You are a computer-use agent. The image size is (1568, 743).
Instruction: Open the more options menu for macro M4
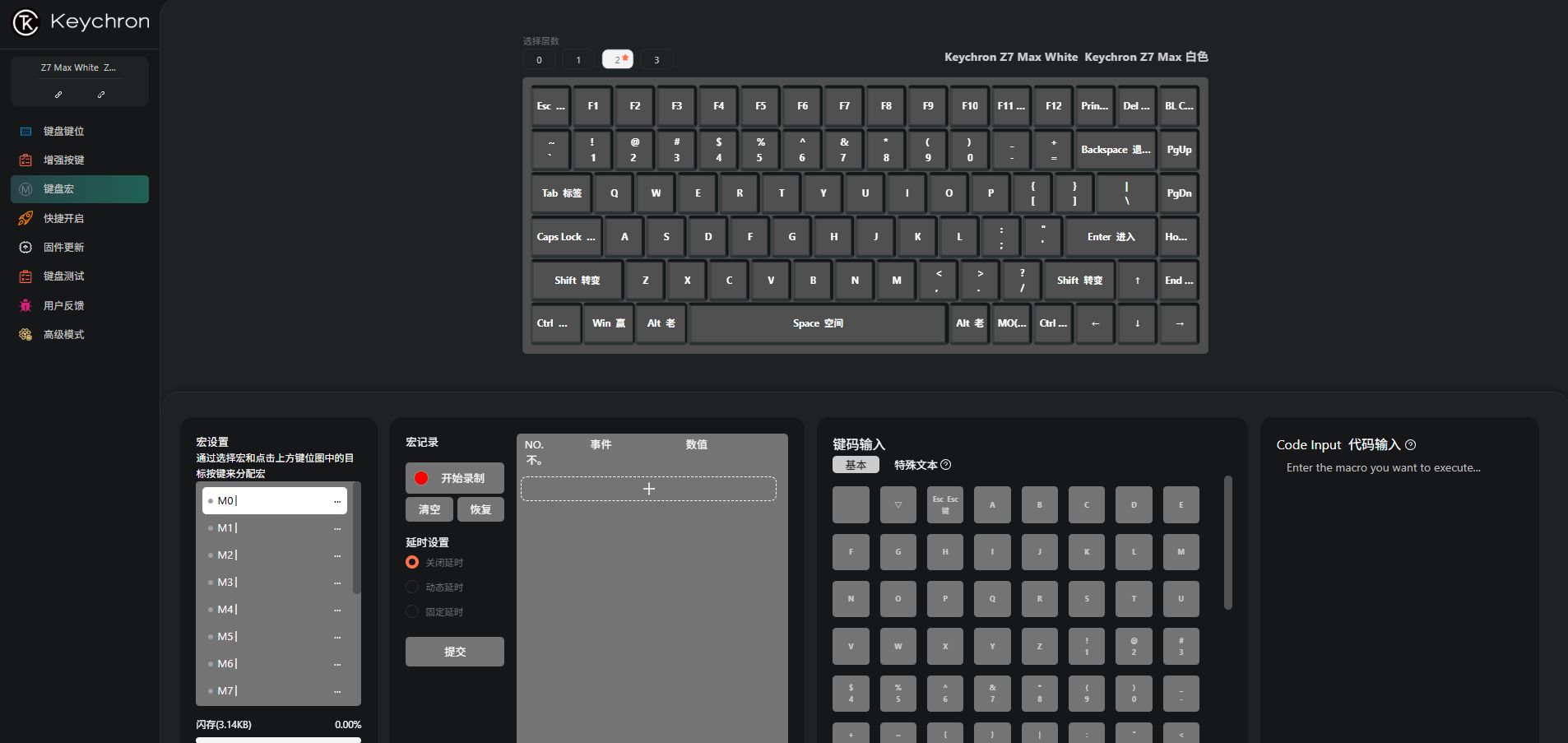click(337, 610)
